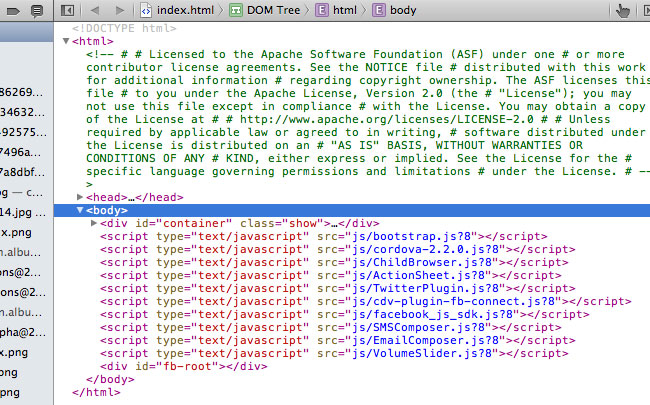Click the DOM Tree icon in breadcrumb

(x=236, y=10)
